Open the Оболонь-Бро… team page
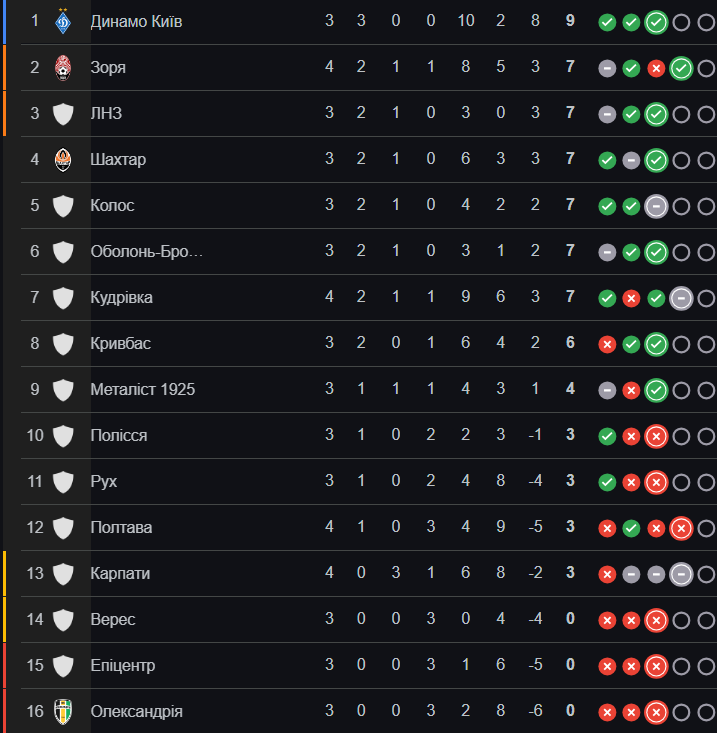 [x=146, y=252]
